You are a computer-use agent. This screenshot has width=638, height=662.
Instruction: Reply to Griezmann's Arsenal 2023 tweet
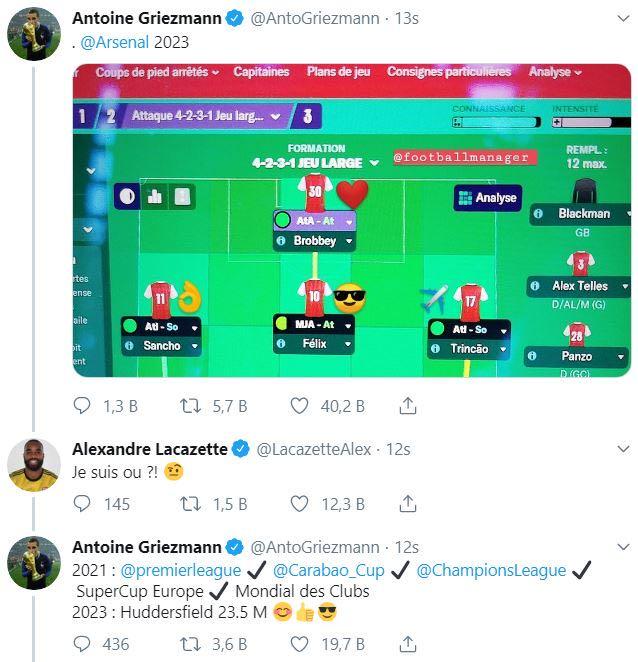[x=81, y=406]
